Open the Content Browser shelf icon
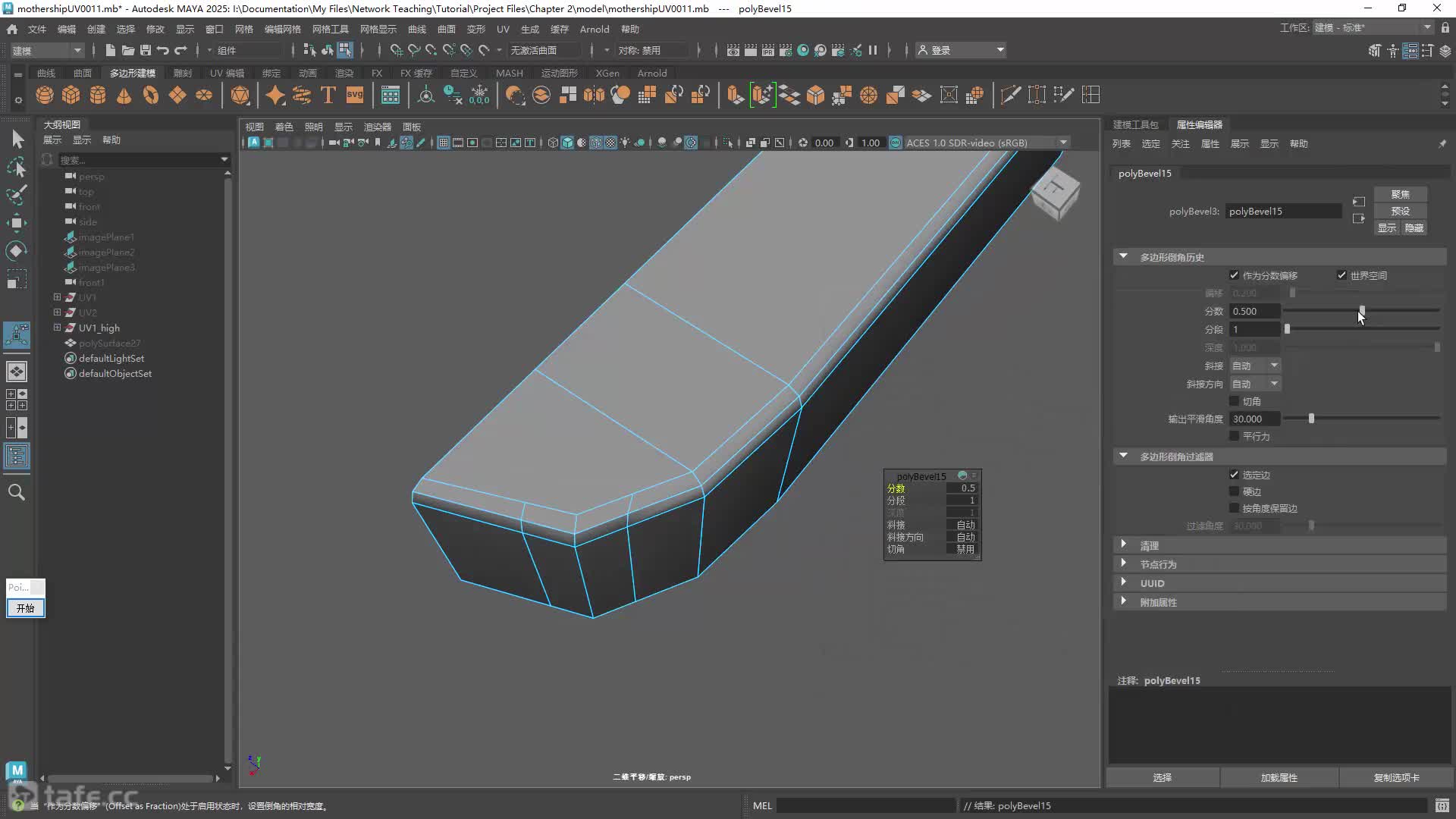 391,95
